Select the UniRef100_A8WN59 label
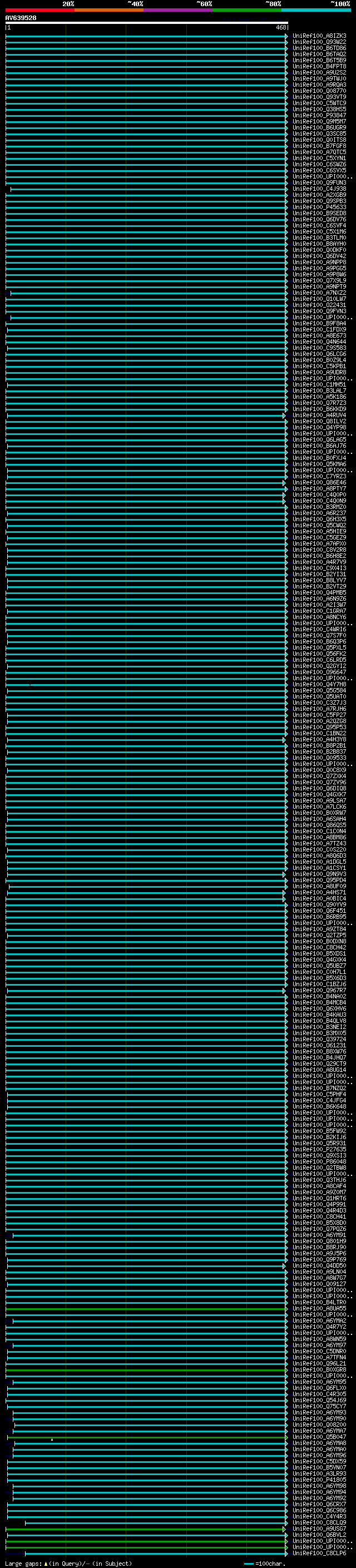This screenshot has height=1568, width=356. [319, 1339]
